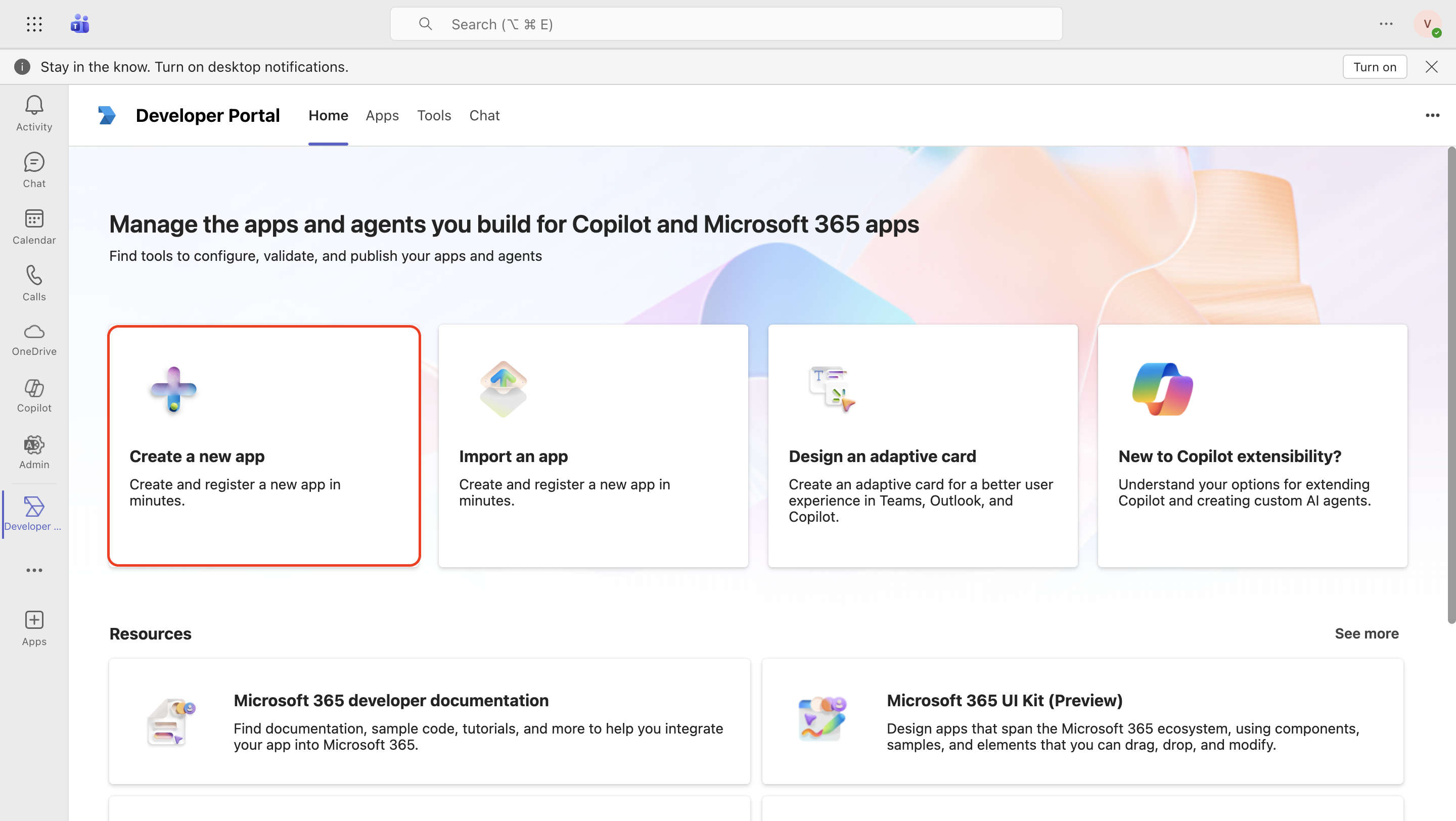Screen dimensions: 1456x821
Task: Turn on desktop notifications
Action: coord(1375,66)
